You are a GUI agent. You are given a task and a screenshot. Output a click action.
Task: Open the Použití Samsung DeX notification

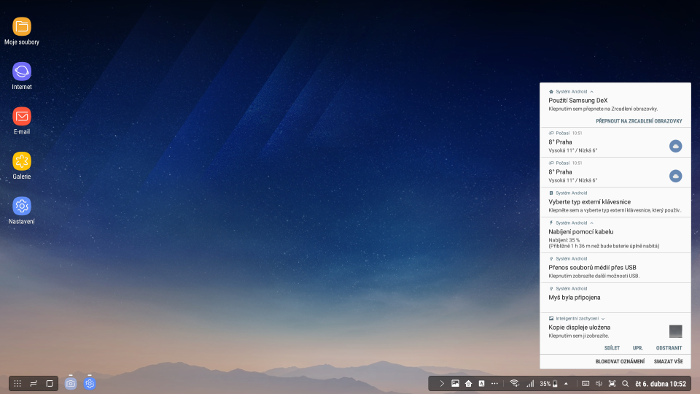(615, 104)
